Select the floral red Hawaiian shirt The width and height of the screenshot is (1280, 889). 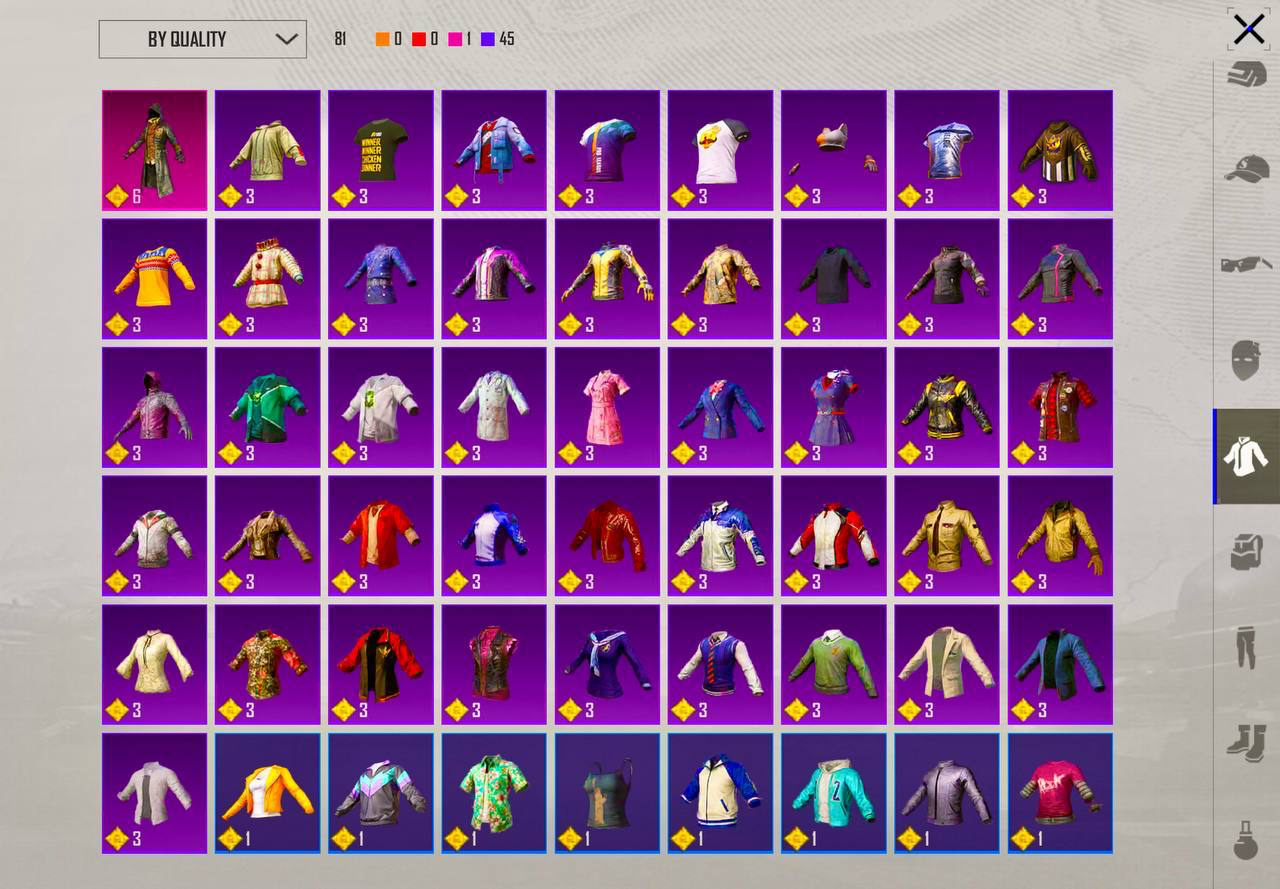tap(268, 664)
